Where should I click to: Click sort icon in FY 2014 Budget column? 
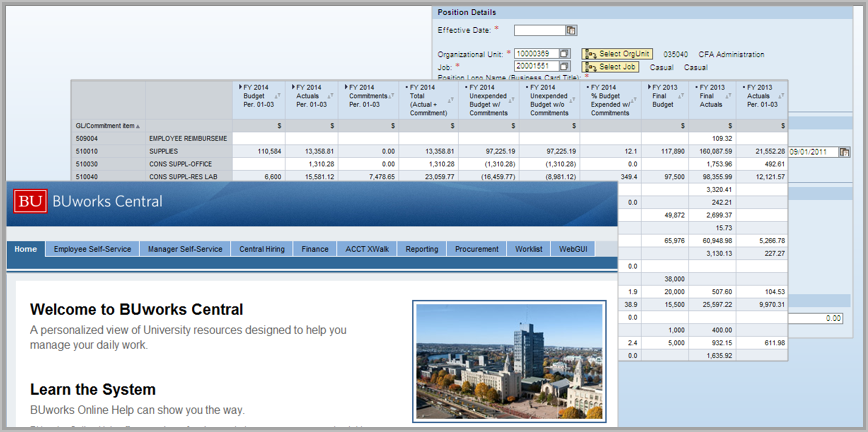coord(277,96)
